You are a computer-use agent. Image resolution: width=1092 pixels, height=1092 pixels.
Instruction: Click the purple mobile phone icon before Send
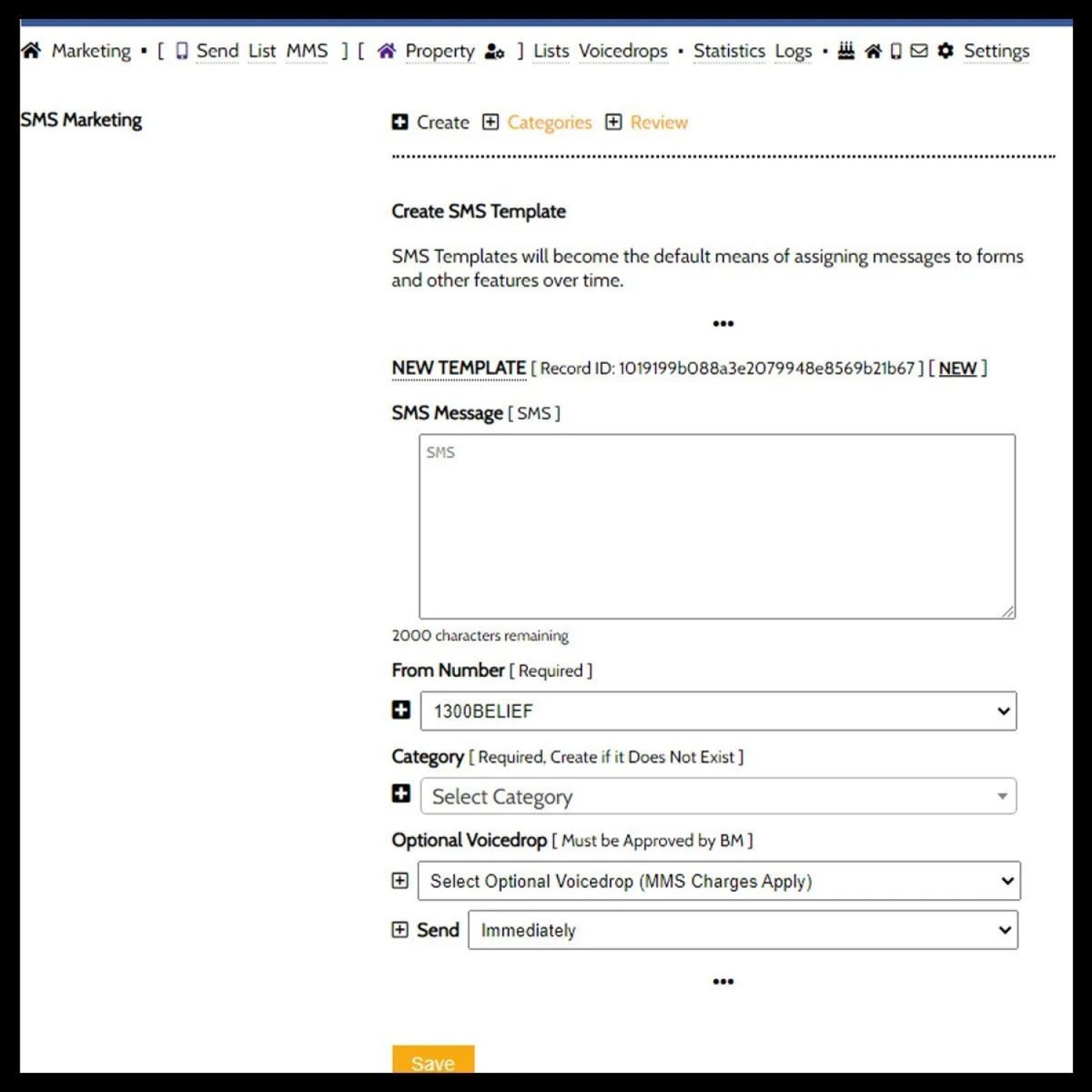tap(182, 51)
